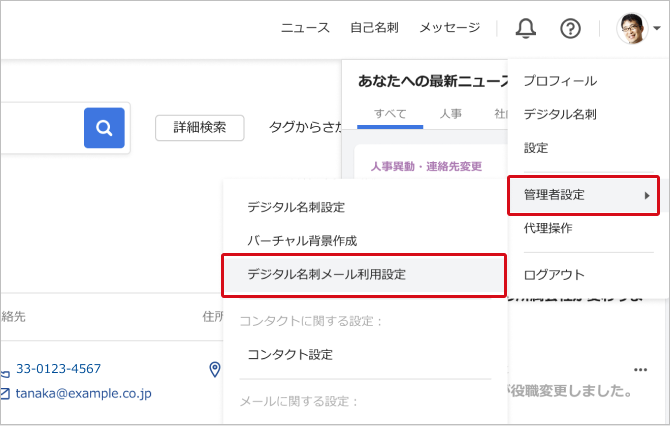
Task: Click the map pin location icon
Action: coord(214,370)
